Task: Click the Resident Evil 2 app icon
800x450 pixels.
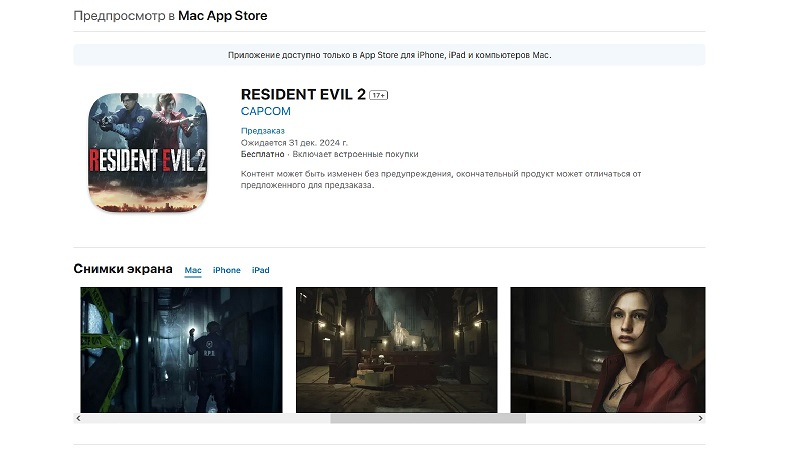Action: (x=147, y=151)
